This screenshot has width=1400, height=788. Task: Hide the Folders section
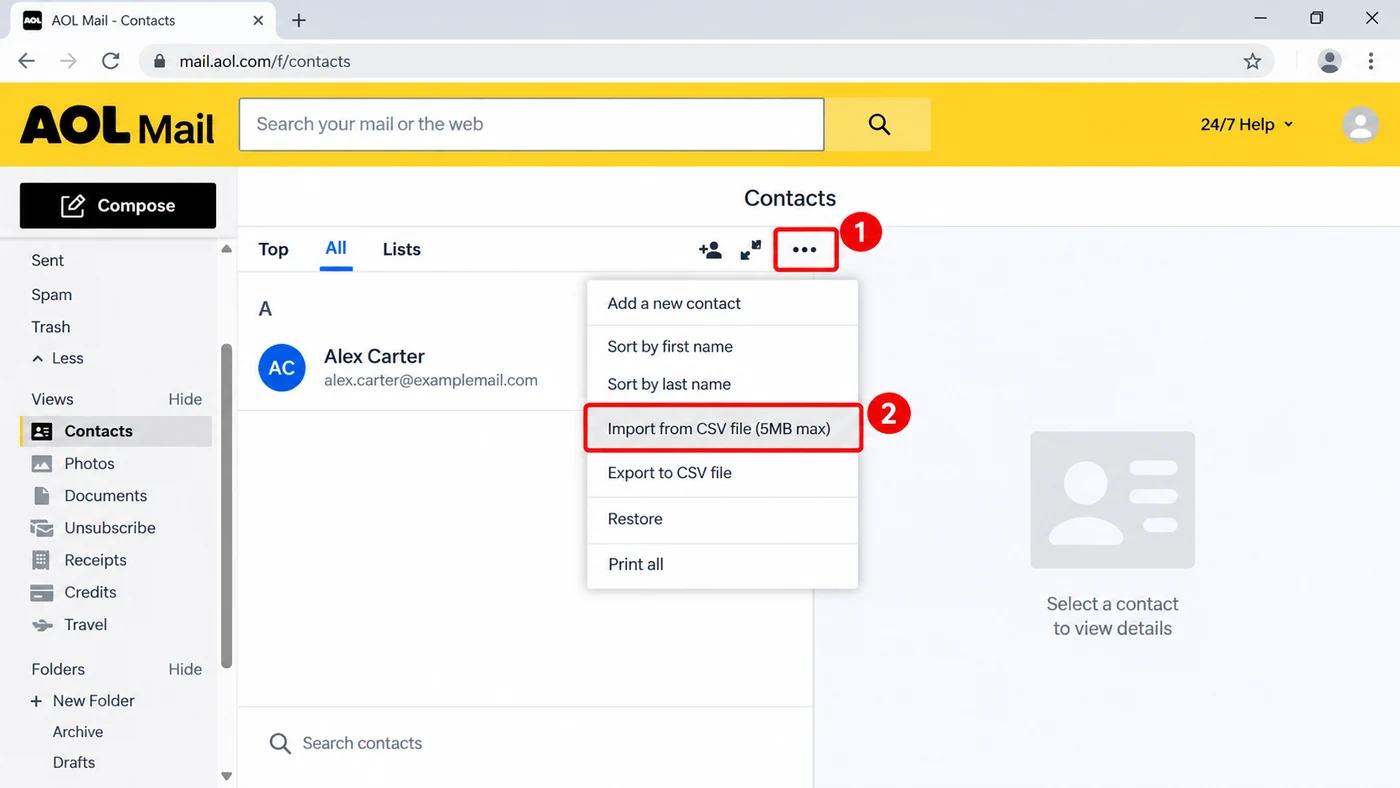coord(185,669)
